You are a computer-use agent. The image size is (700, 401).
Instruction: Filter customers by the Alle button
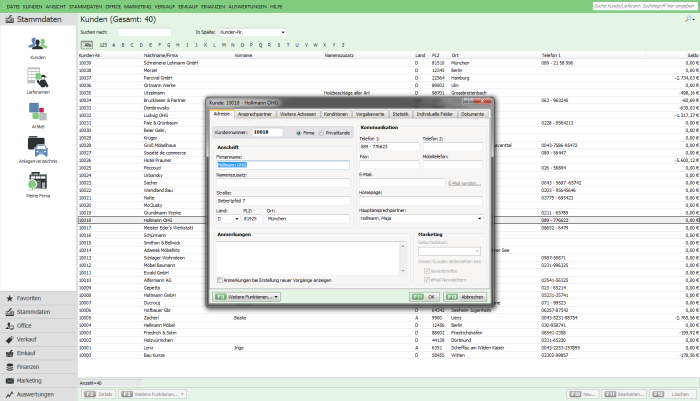(x=87, y=45)
